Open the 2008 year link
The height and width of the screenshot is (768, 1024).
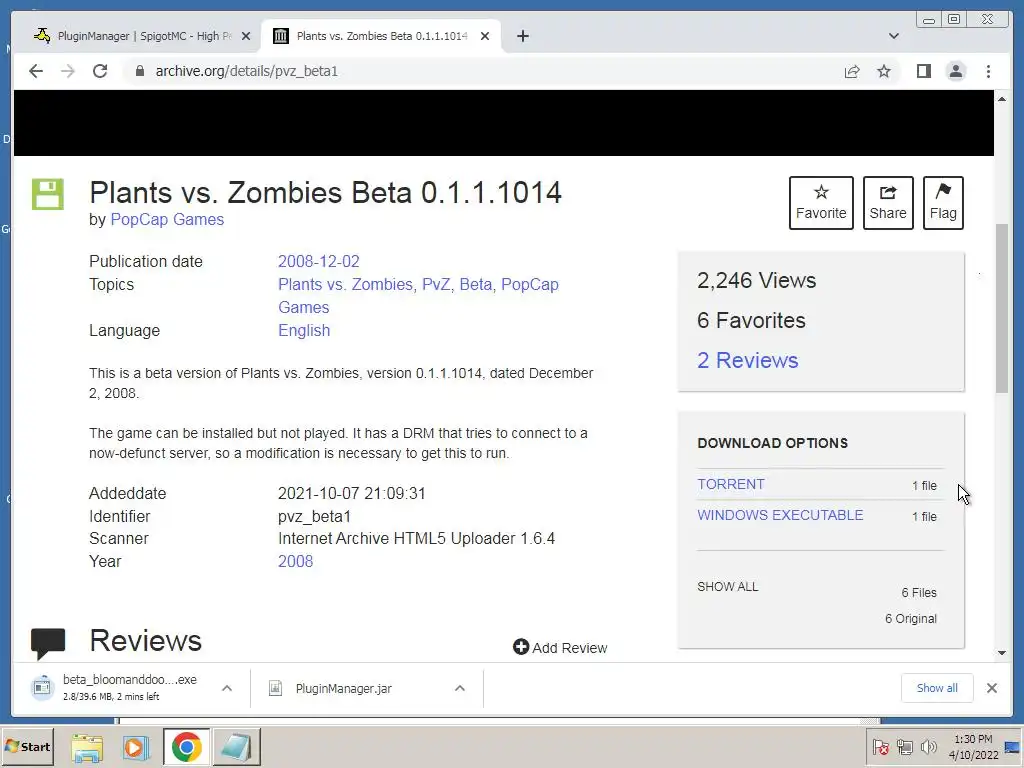pos(295,561)
